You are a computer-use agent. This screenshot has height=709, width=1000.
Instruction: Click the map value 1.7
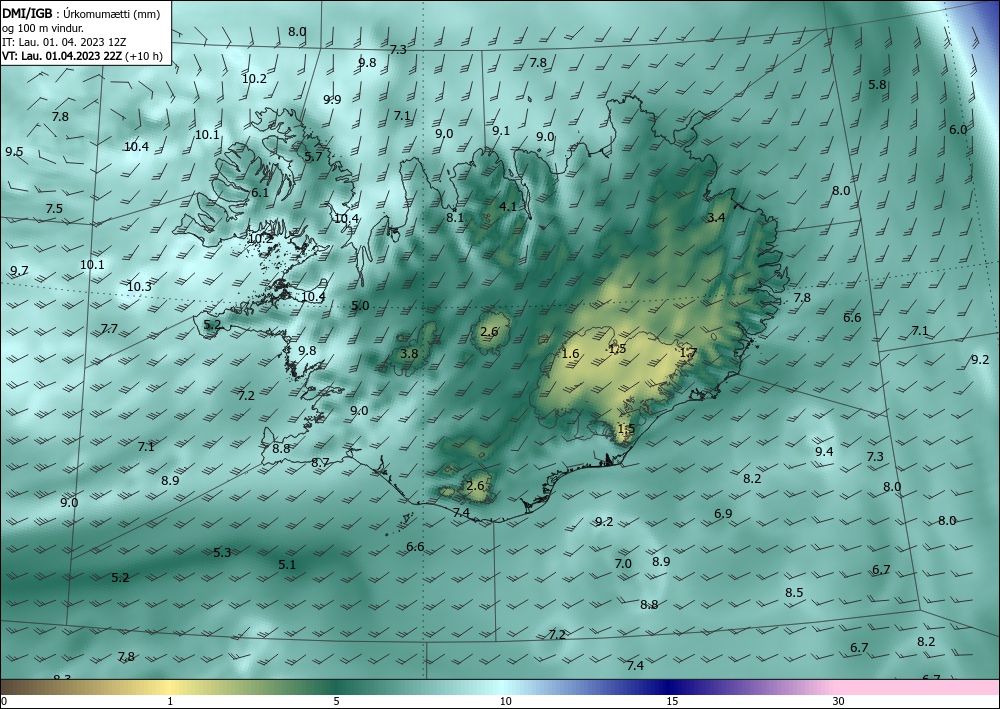tap(688, 353)
